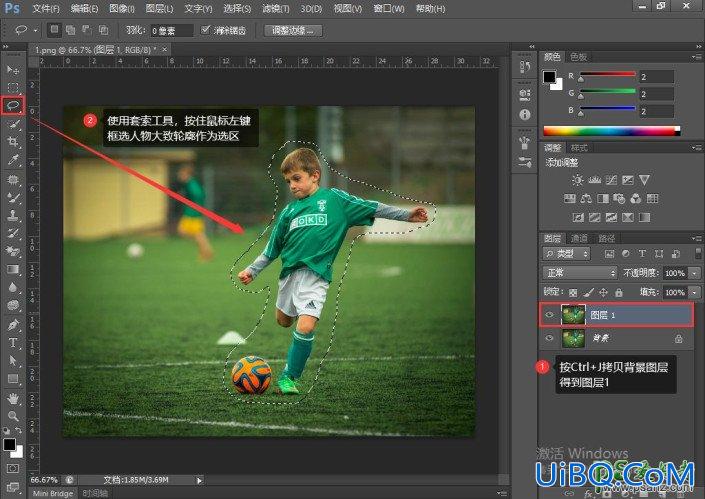This screenshot has width=705, height=499.
Task: Open the Color panel flyout menu
Action: 697,57
